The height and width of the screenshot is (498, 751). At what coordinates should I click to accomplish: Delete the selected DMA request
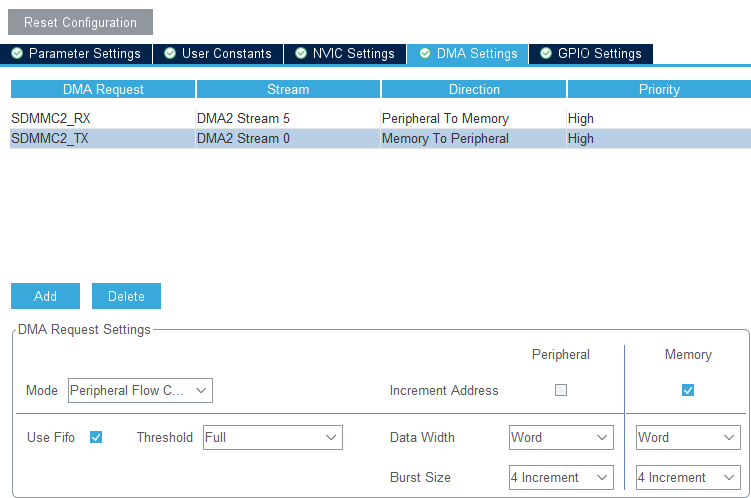pos(126,296)
